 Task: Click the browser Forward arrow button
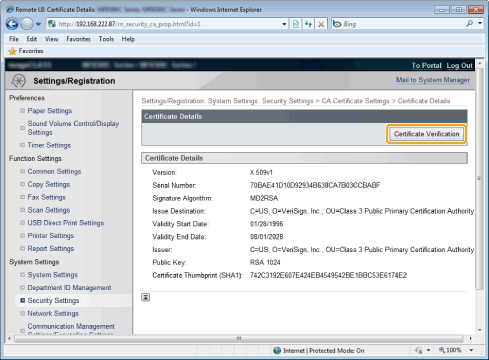[27, 24]
